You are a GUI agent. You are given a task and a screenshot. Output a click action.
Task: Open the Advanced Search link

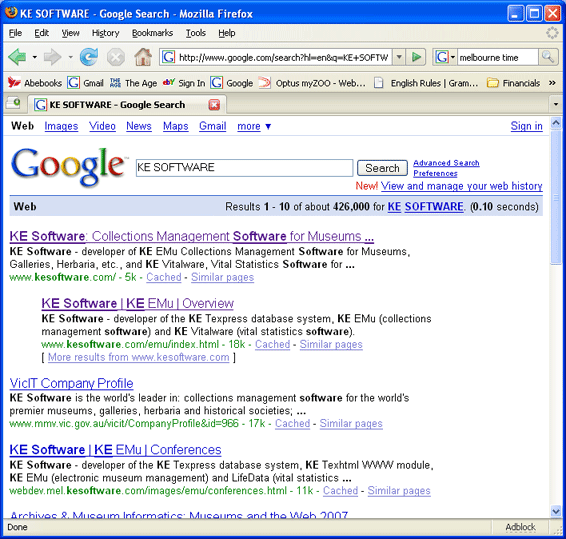446,163
